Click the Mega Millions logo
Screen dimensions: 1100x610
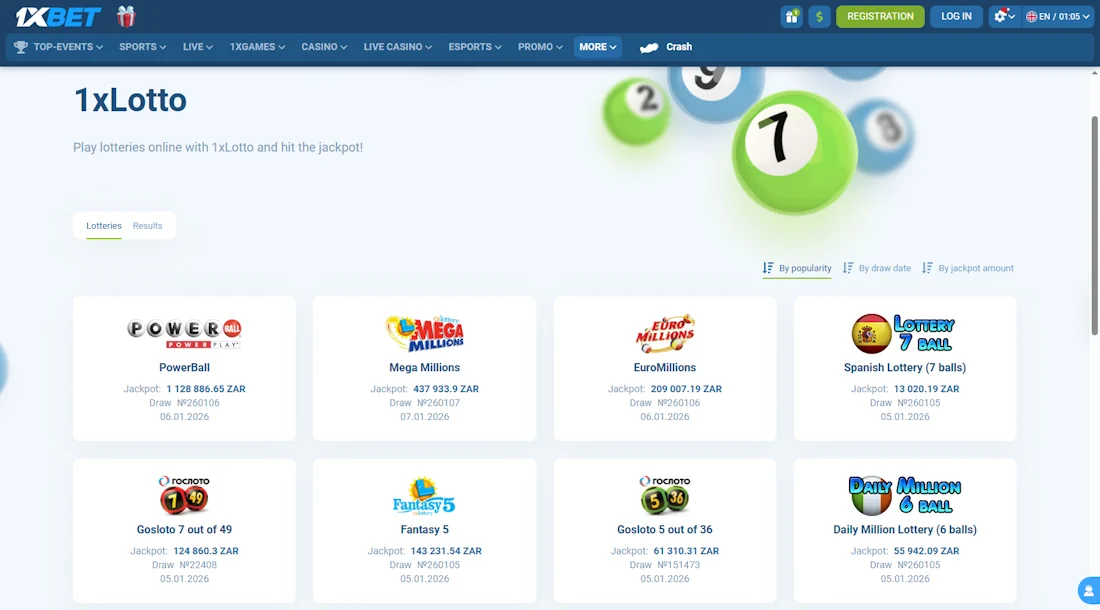pyautogui.click(x=424, y=331)
